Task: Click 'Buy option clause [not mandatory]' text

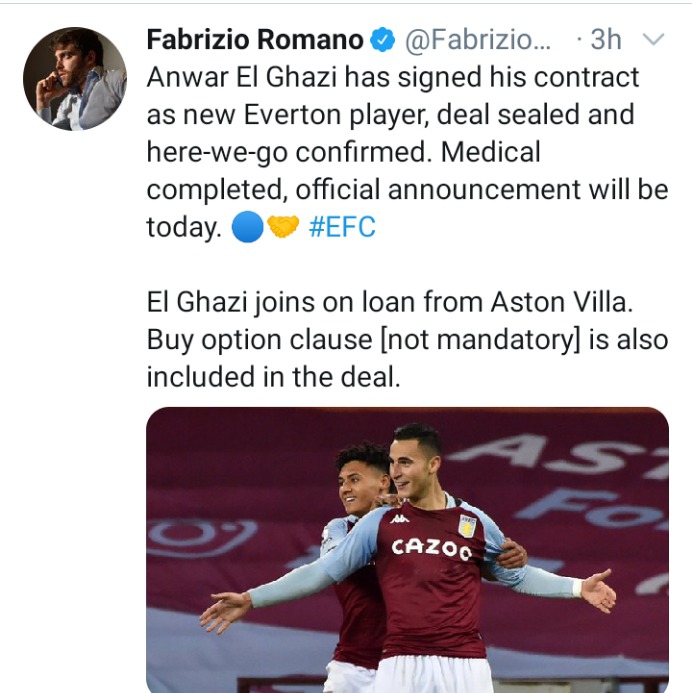Action: pos(363,340)
